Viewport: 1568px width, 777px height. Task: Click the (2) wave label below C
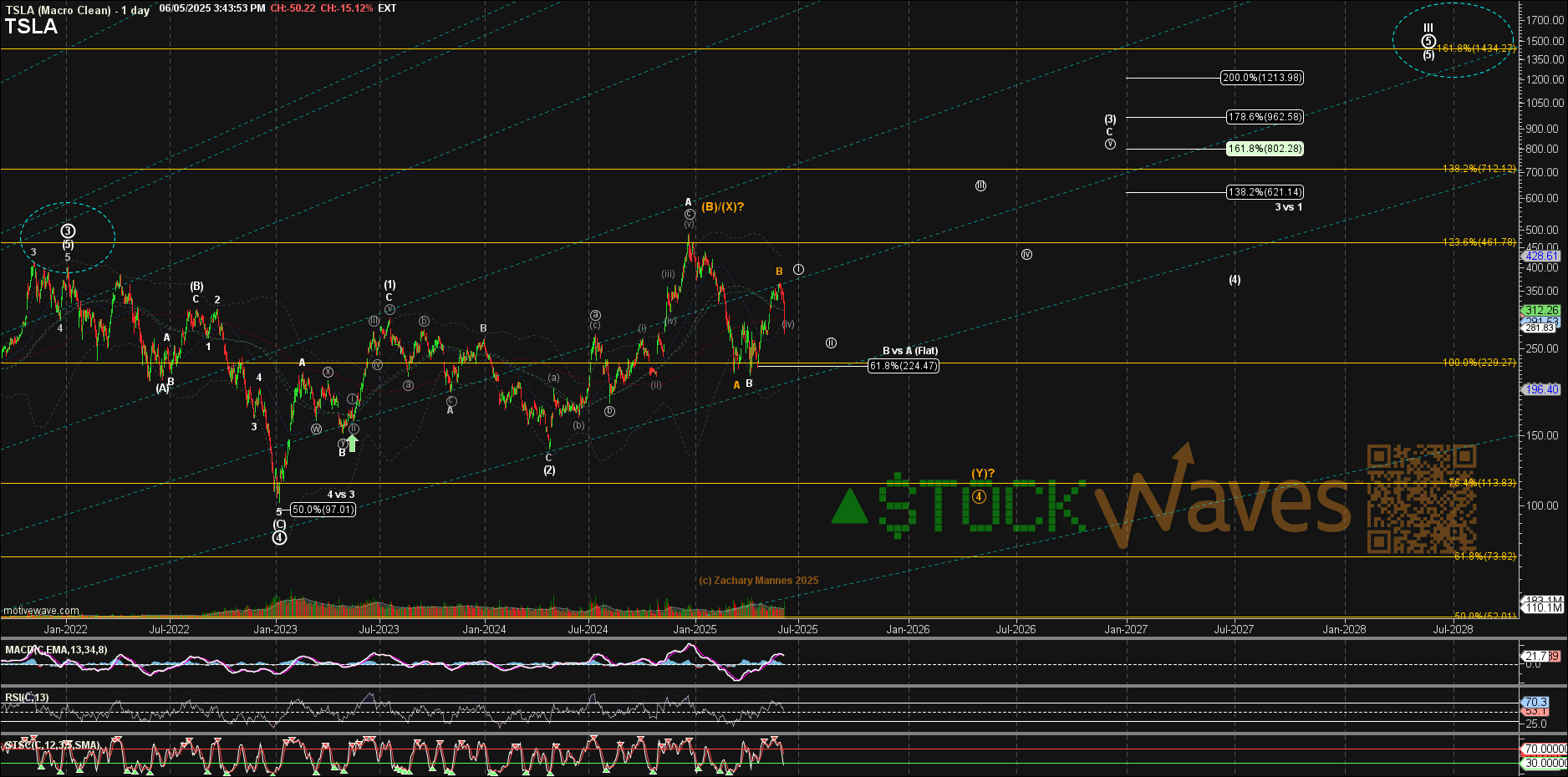pyautogui.click(x=549, y=470)
